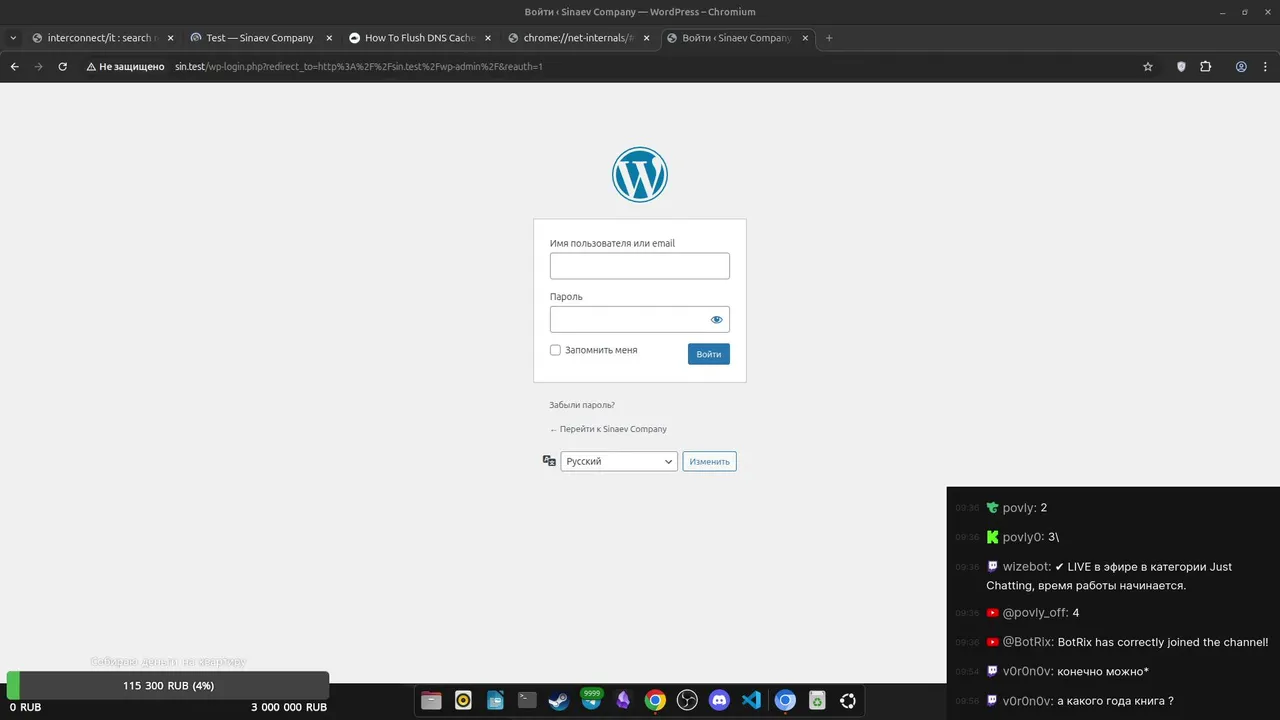Click the '3 000 000 RUB' goal label
Image resolution: width=1280 pixels, height=720 pixels.
[289, 707]
